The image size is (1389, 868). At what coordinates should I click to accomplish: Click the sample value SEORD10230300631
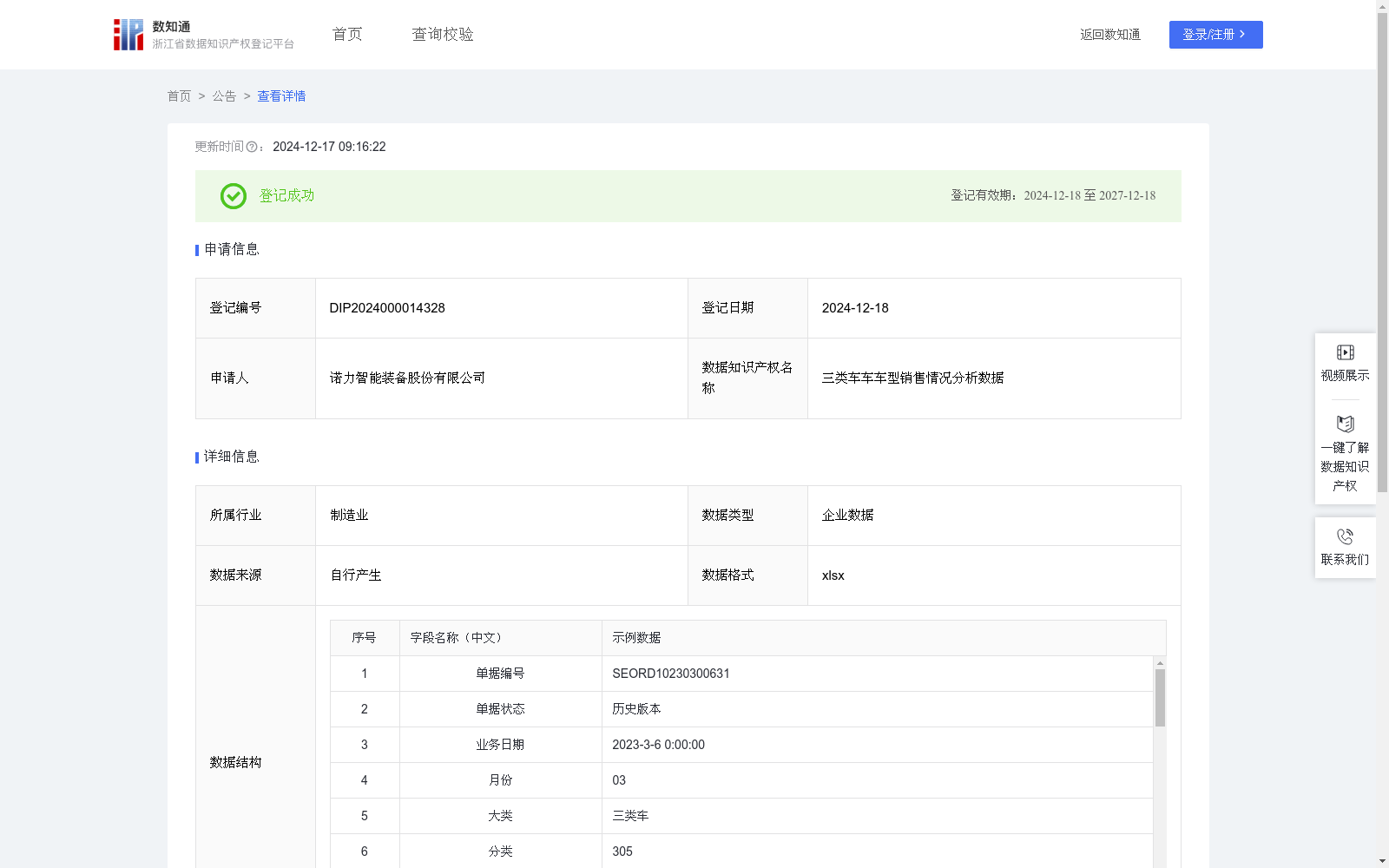pos(671,674)
